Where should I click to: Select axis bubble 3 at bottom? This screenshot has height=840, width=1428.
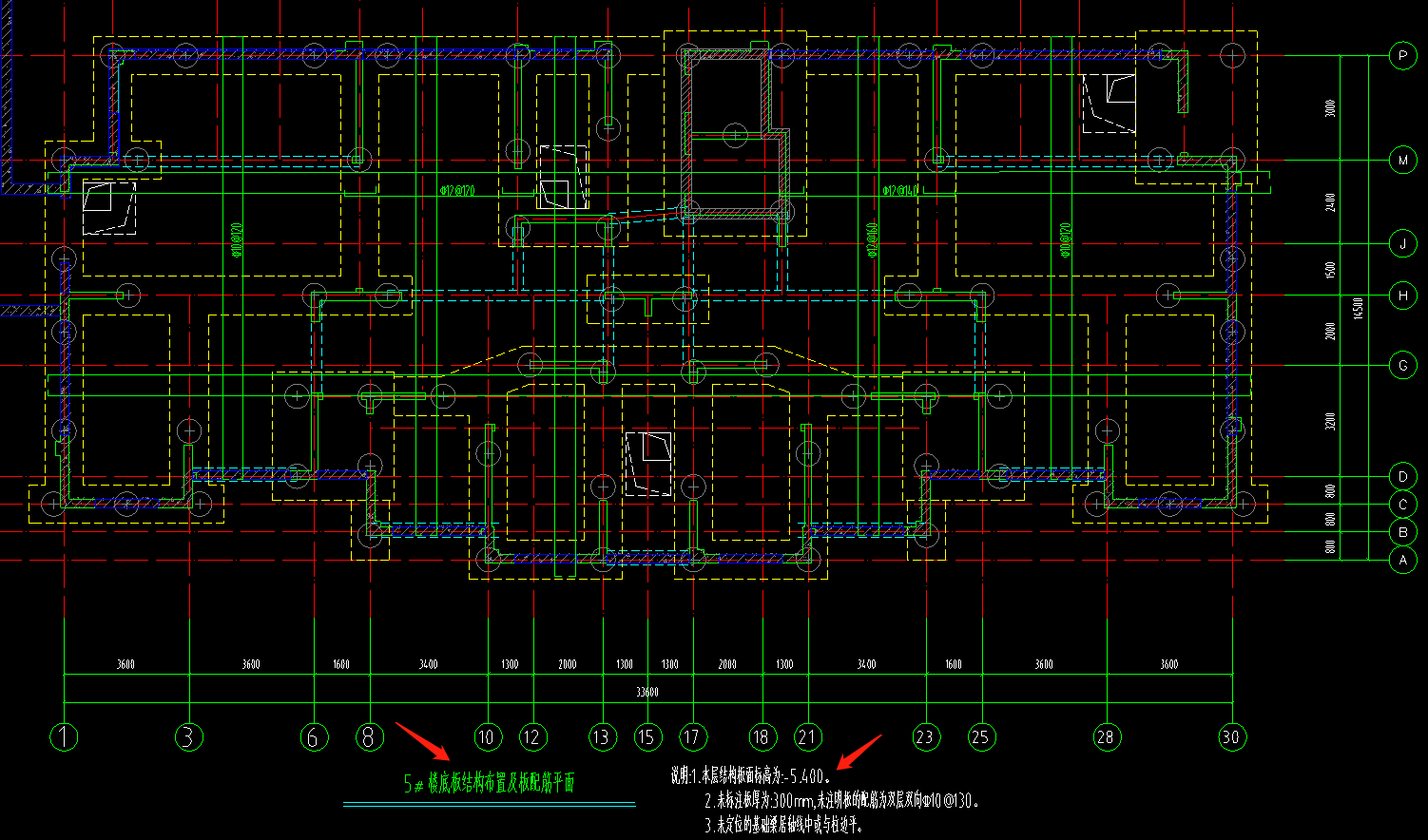tap(189, 736)
